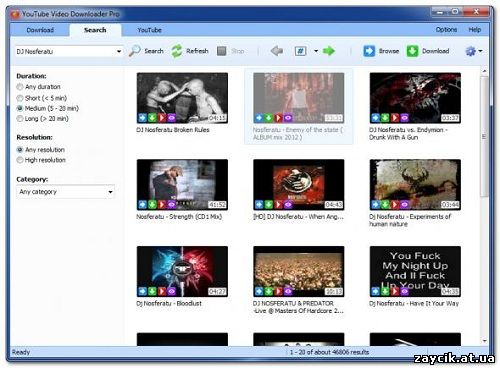Open the Any category dropdown
The width and height of the screenshot is (500, 368).
click(x=65, y=192)
